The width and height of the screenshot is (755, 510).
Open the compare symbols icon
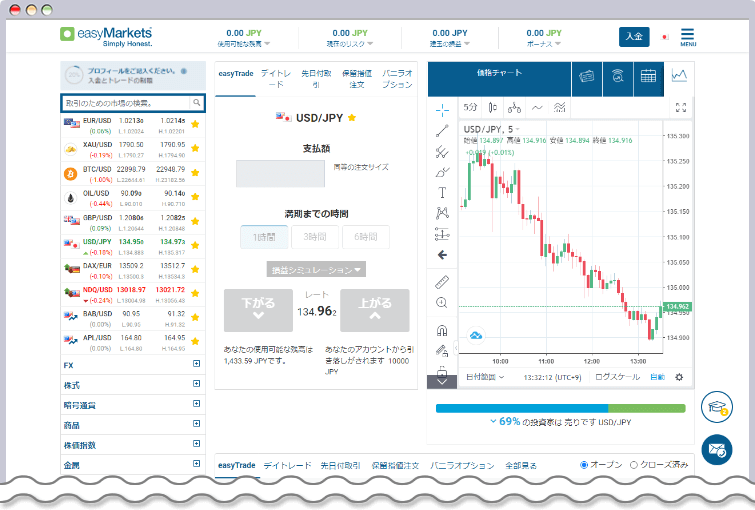(x=514, y=107)
